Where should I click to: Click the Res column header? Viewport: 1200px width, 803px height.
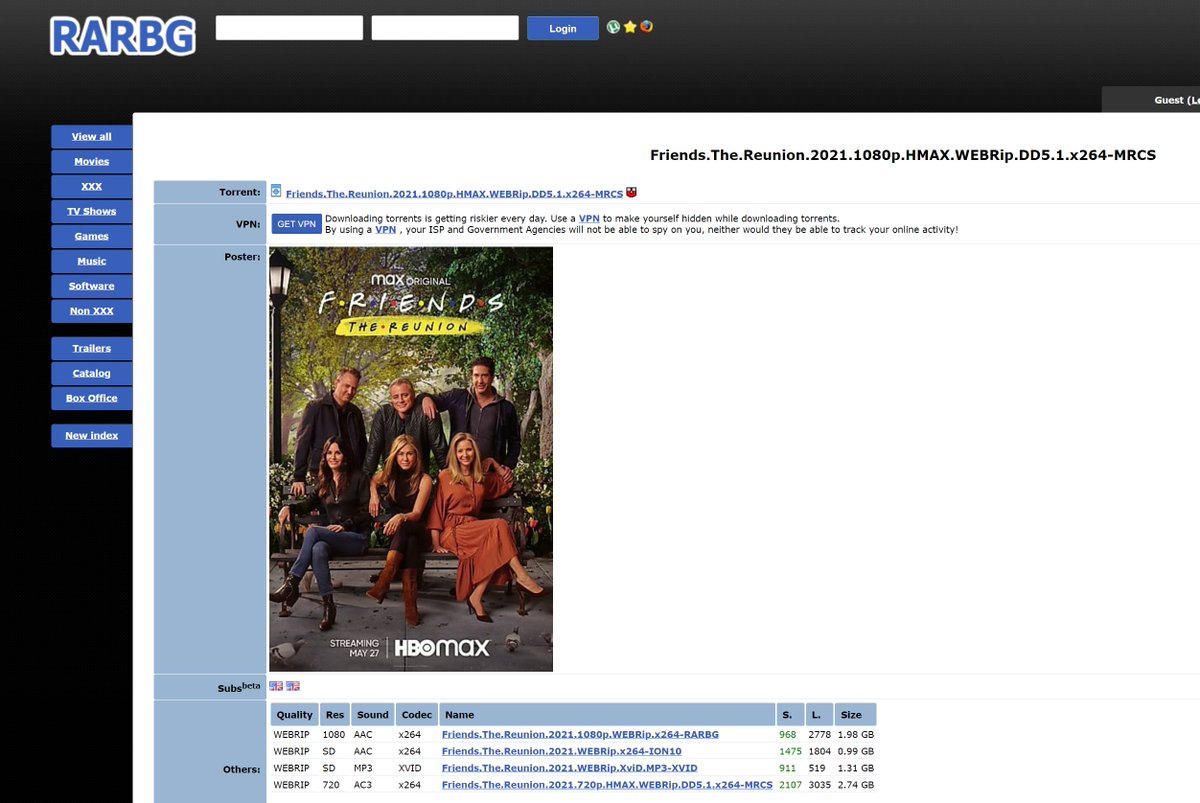coord(335,715)
